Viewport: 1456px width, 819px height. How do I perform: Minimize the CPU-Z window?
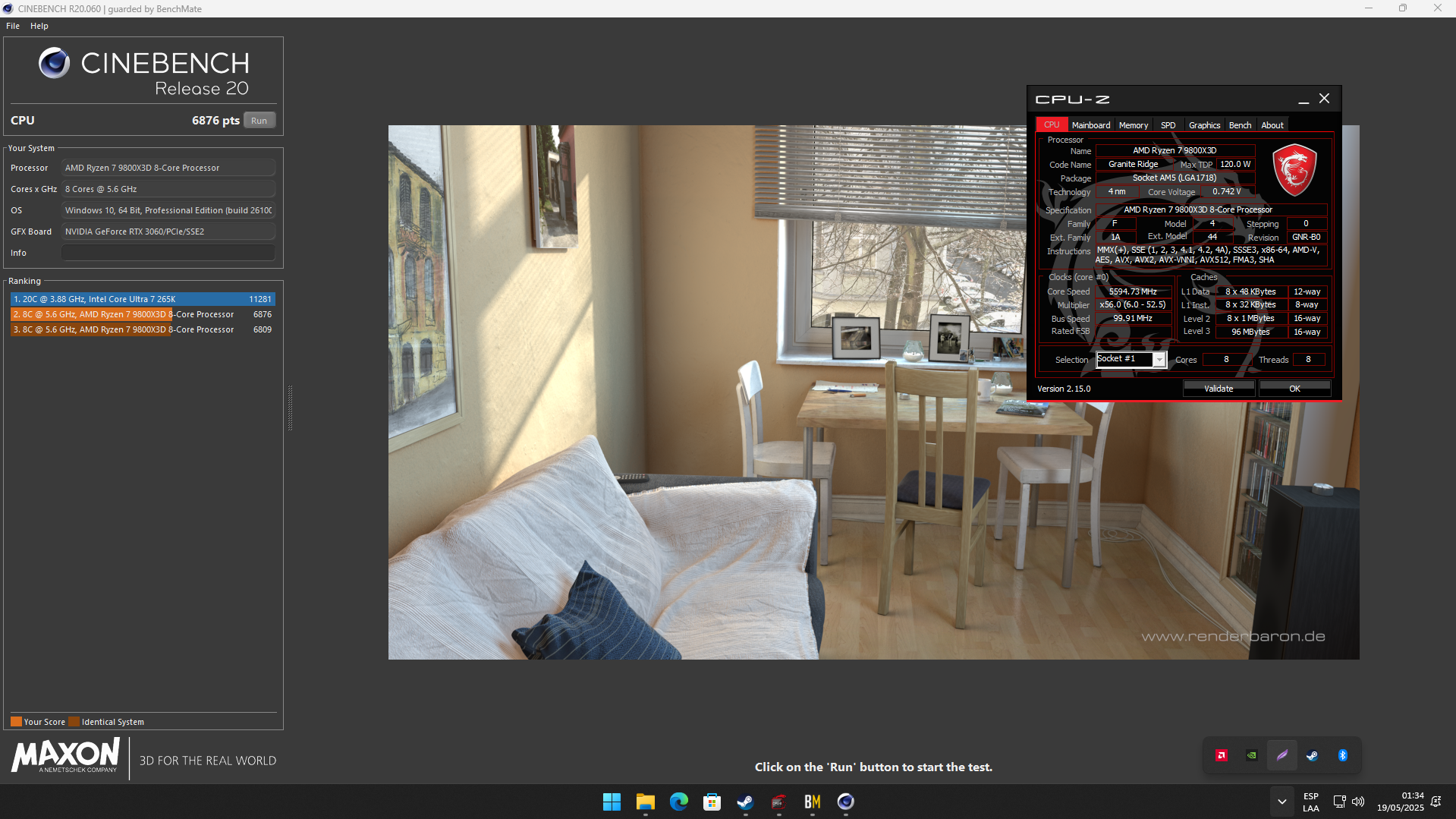coord(1303,99)
